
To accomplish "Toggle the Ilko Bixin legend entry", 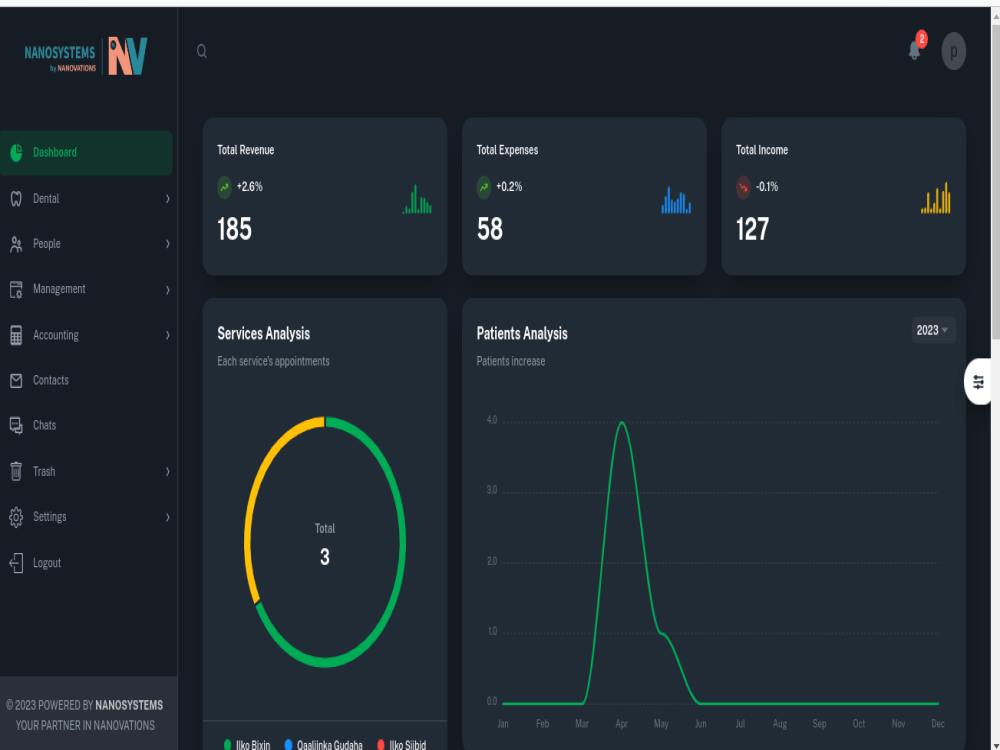I will (x=247, y=745).
